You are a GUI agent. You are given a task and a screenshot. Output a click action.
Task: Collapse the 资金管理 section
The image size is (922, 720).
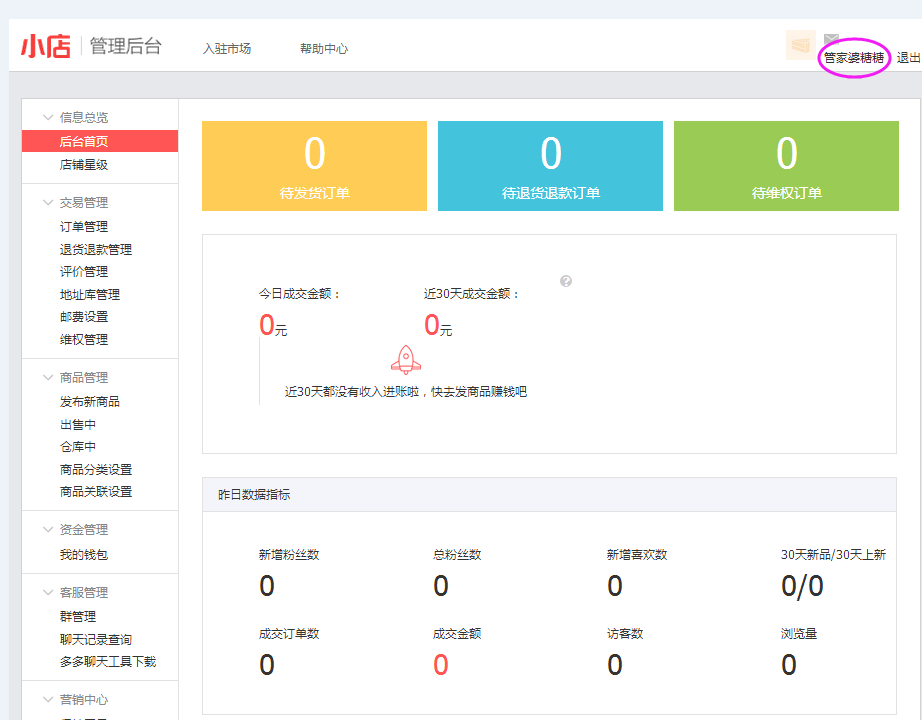tap(48, 529)
